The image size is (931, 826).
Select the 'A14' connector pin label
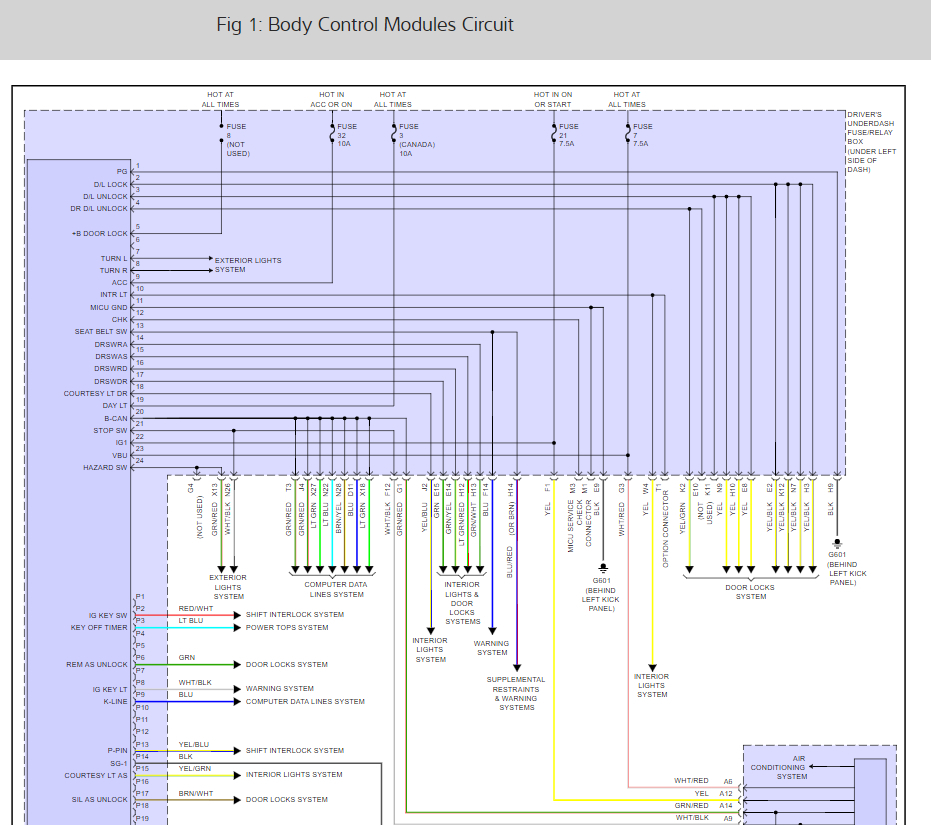click(x=726, y=806)
